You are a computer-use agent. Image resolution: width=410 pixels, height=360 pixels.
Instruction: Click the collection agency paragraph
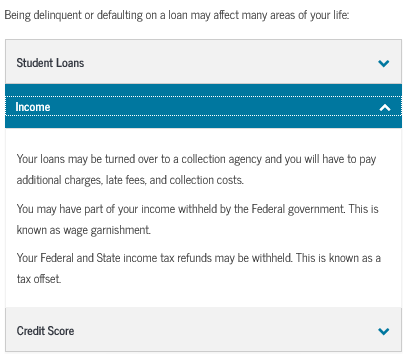click(197, 169)
